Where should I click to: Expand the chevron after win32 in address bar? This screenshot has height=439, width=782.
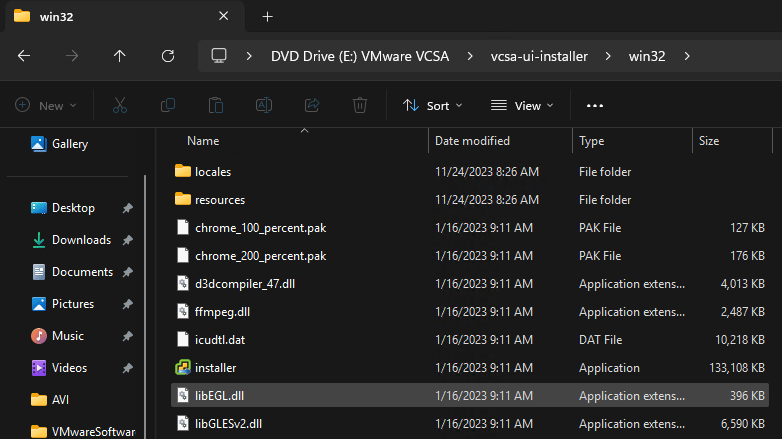686,56
